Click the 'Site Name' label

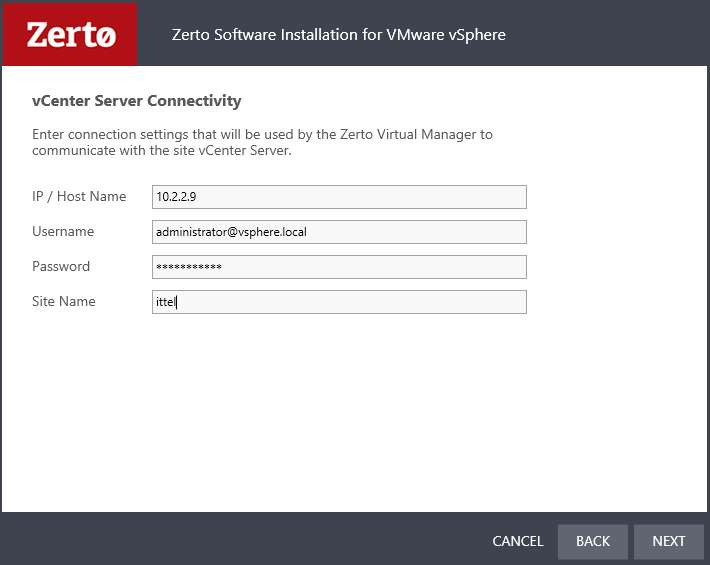pos(64,302)
